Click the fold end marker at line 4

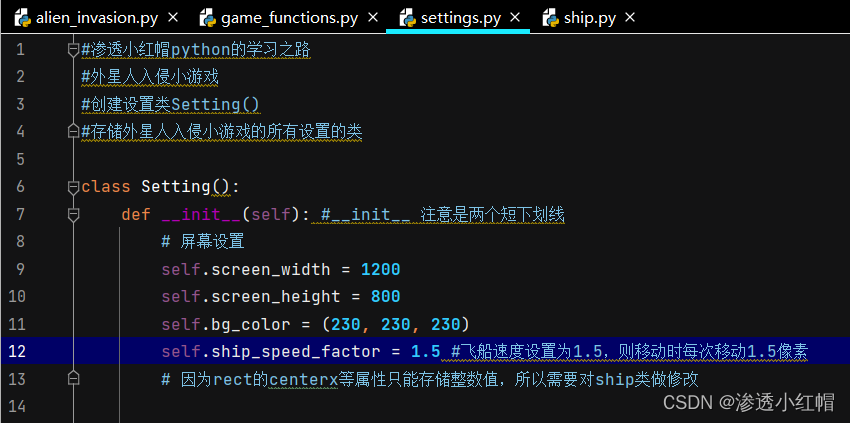[x=73, y=131]
